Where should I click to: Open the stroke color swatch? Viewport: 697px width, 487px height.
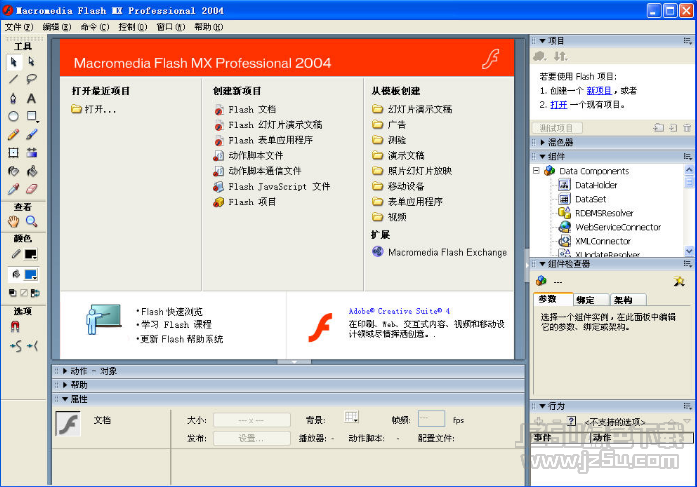pyautogui.click(x=31, y=254)
